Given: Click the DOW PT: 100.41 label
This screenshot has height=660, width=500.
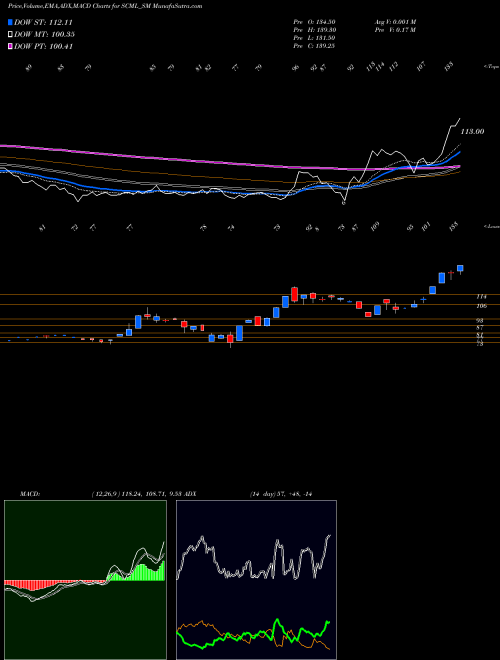Looking at the screenshot, I should (44, 46).
